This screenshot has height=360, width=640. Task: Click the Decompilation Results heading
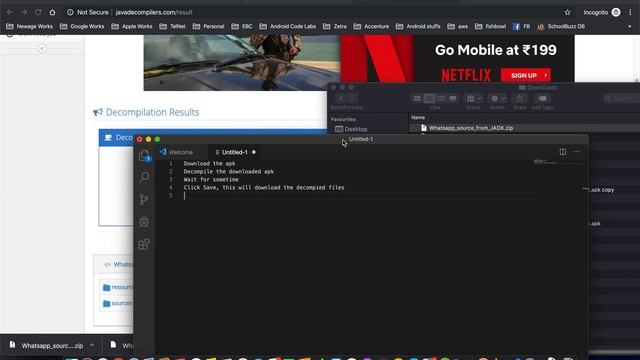click(152, 112)
